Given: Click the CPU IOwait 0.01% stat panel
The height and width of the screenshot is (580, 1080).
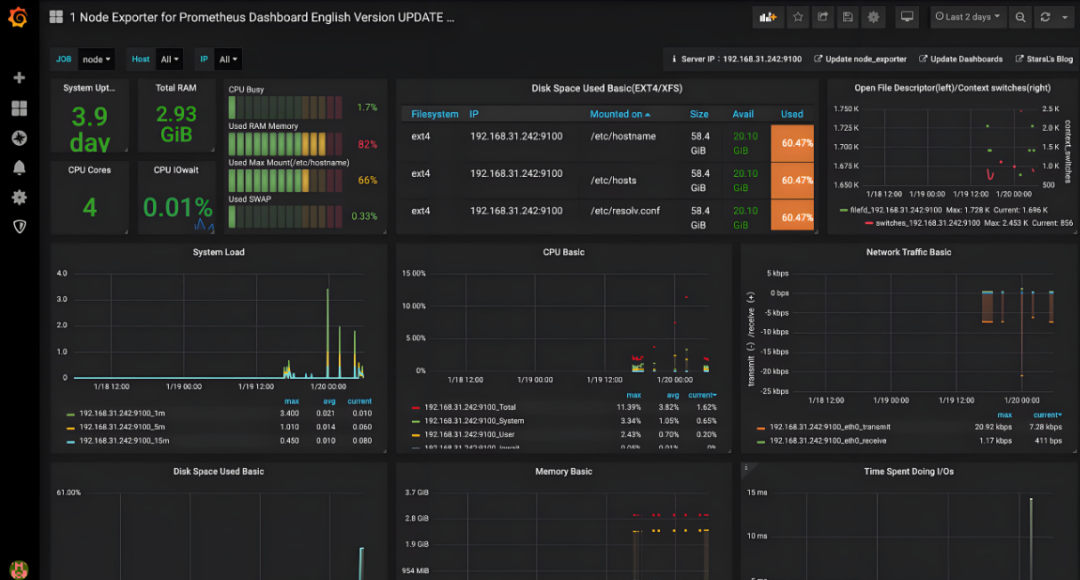Looking at the screenshot, I should pos(176,198).
